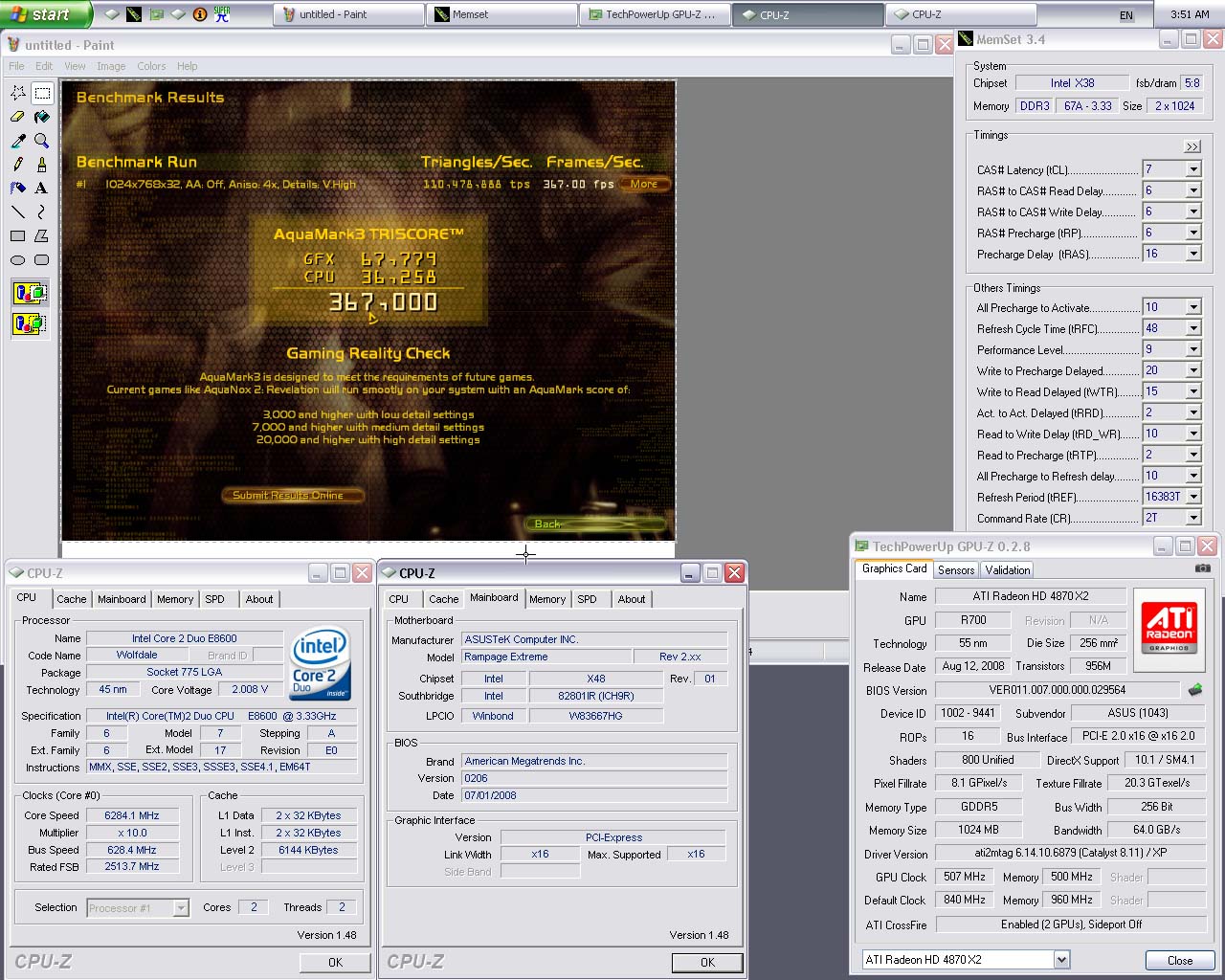Open Memory tab in CPU-Z Motherboard window

[547, 599]
